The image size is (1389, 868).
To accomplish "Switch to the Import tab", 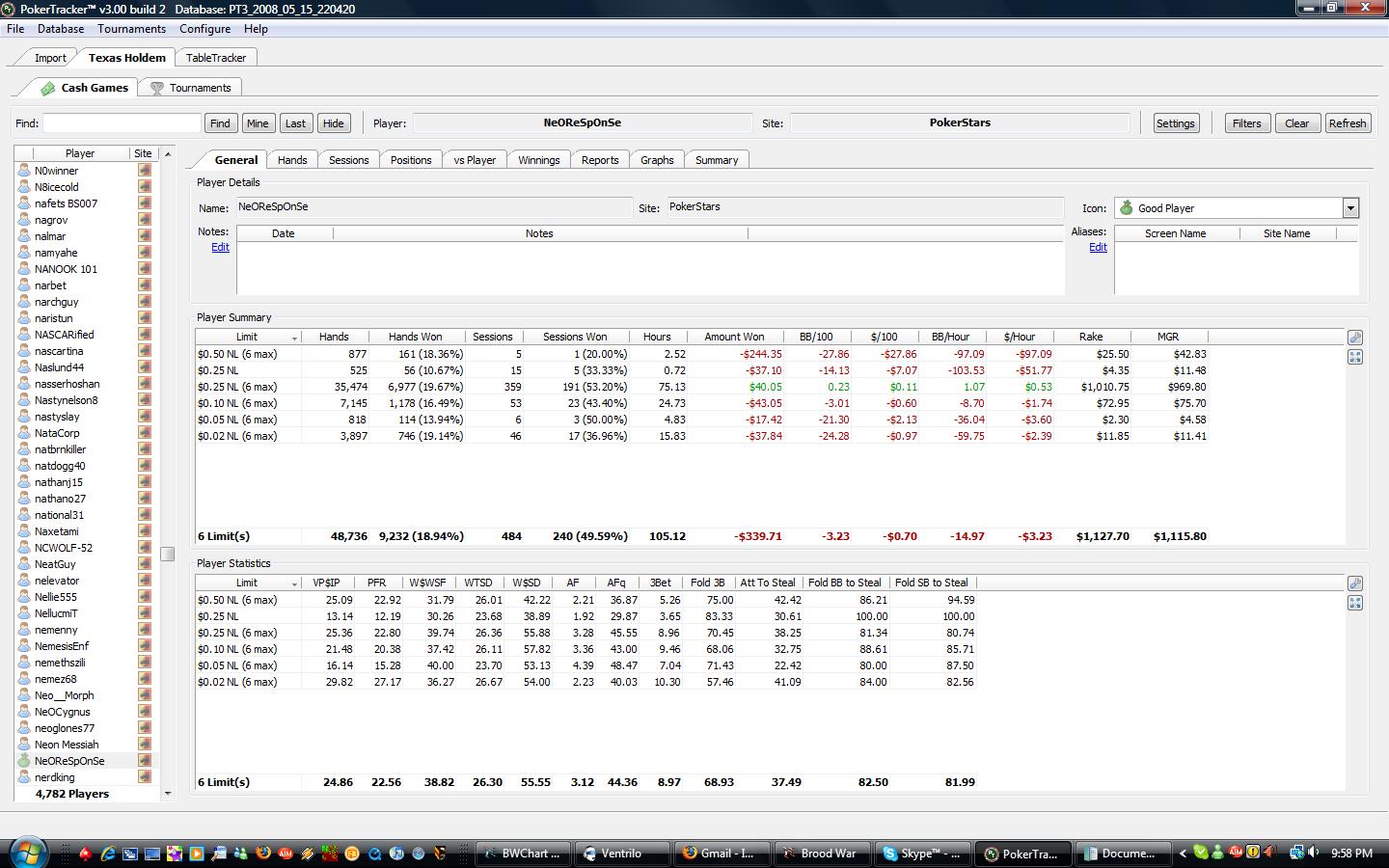I will (50, 58).
